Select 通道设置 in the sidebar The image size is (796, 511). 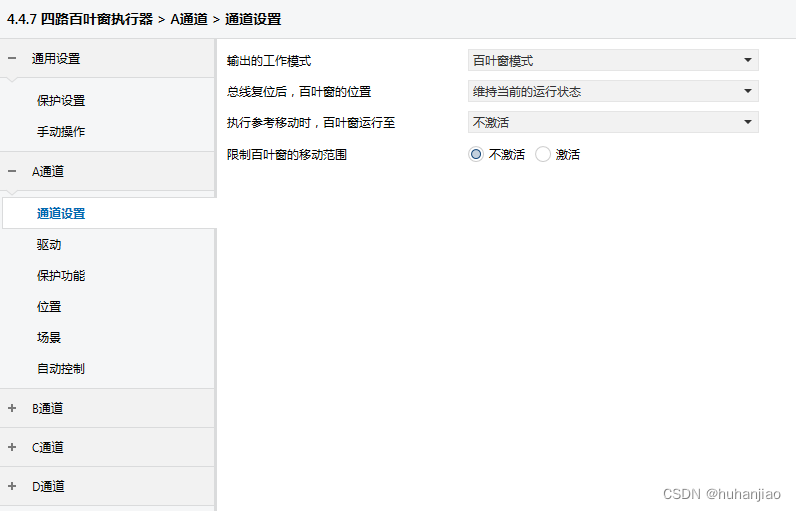coord(61,213)
